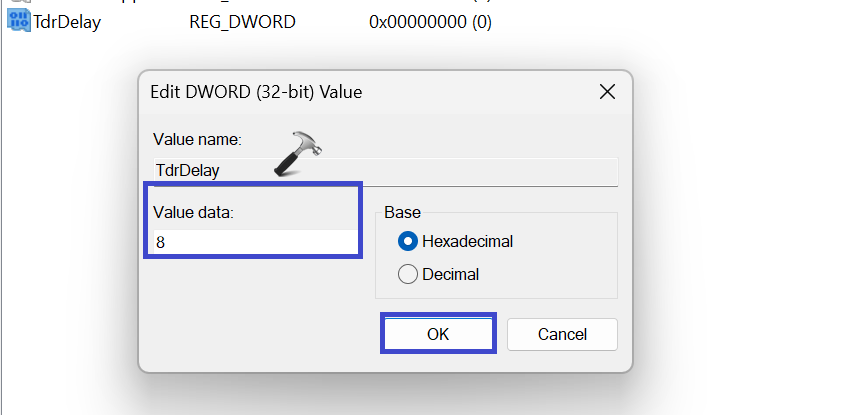This screenshot has width=861, height=415.
Task: Click the TdrDelay registry value icon
Action: (x=18, y=21)
